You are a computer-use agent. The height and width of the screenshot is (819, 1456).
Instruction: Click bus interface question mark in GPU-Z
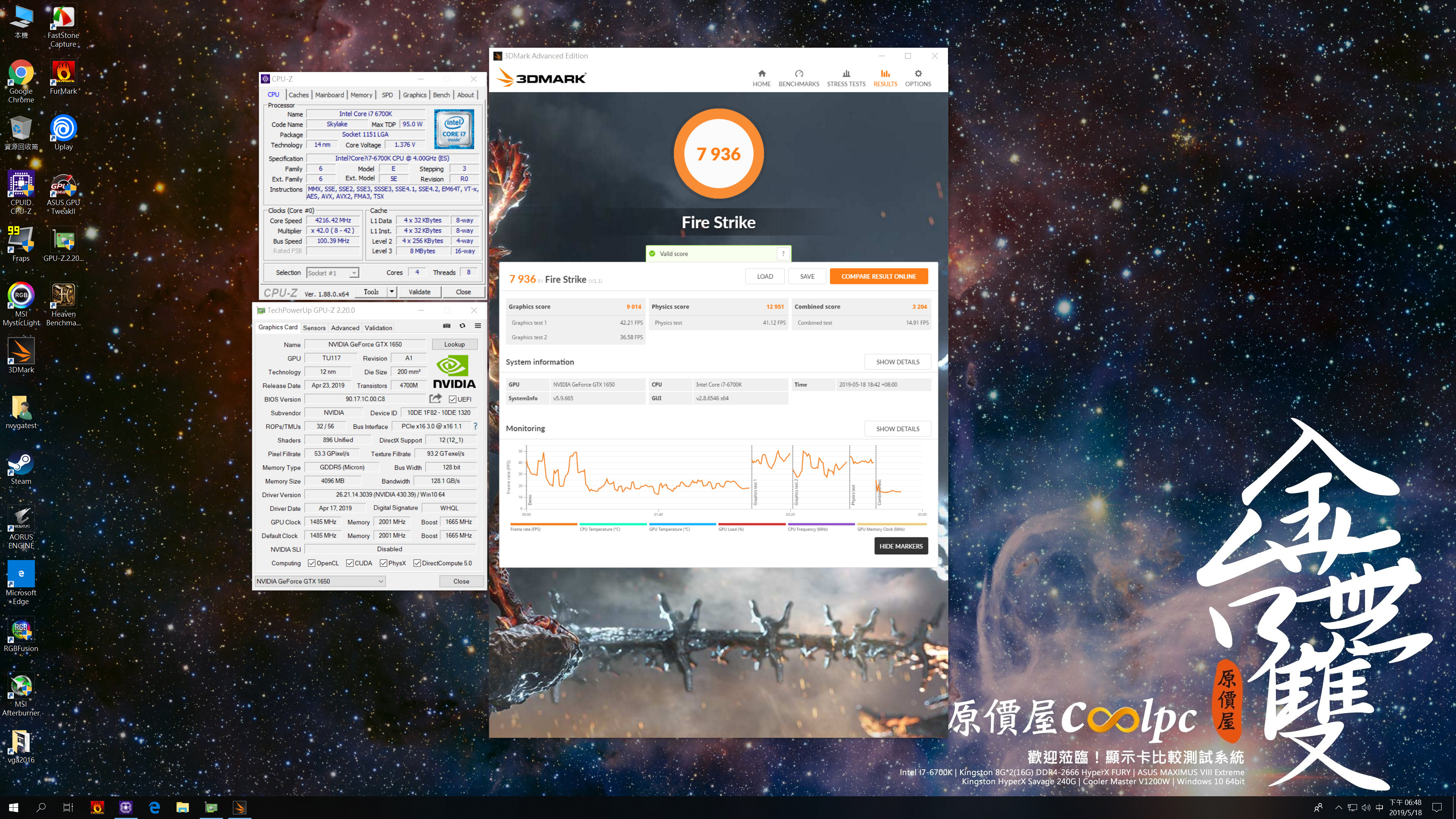point(475,426)
